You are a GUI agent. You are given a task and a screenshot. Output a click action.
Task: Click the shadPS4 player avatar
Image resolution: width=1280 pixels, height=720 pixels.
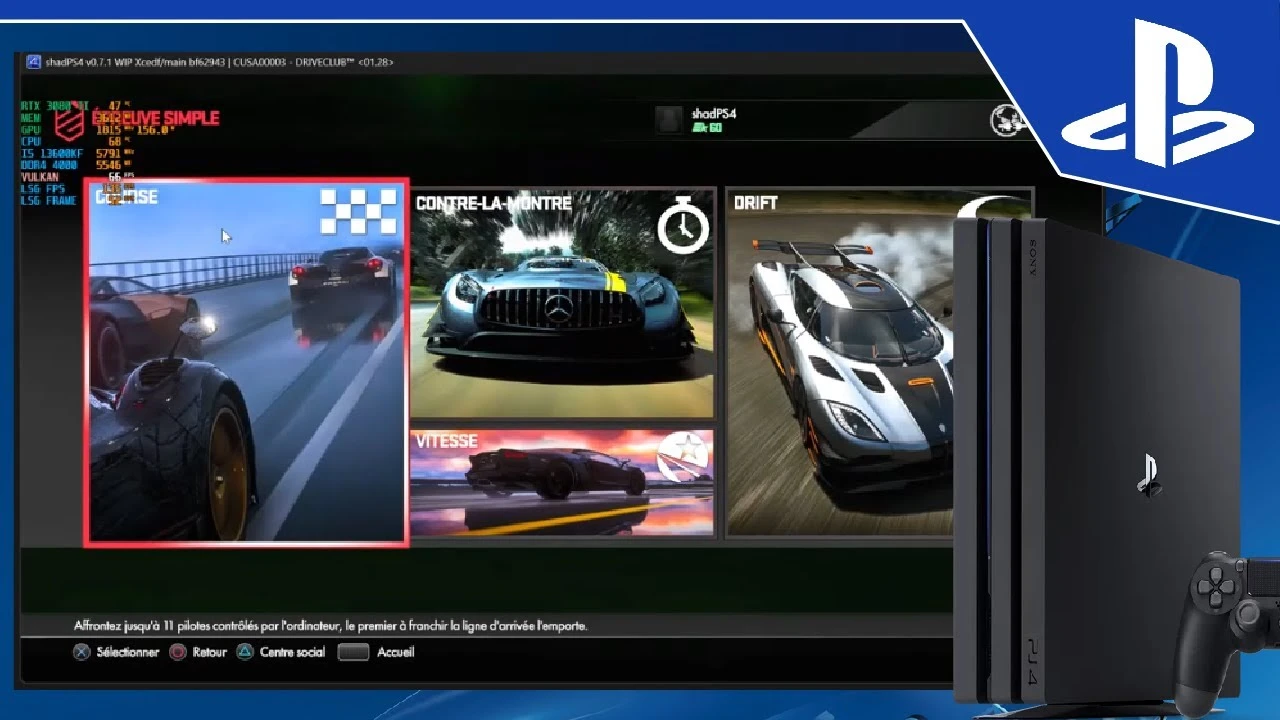668,119
